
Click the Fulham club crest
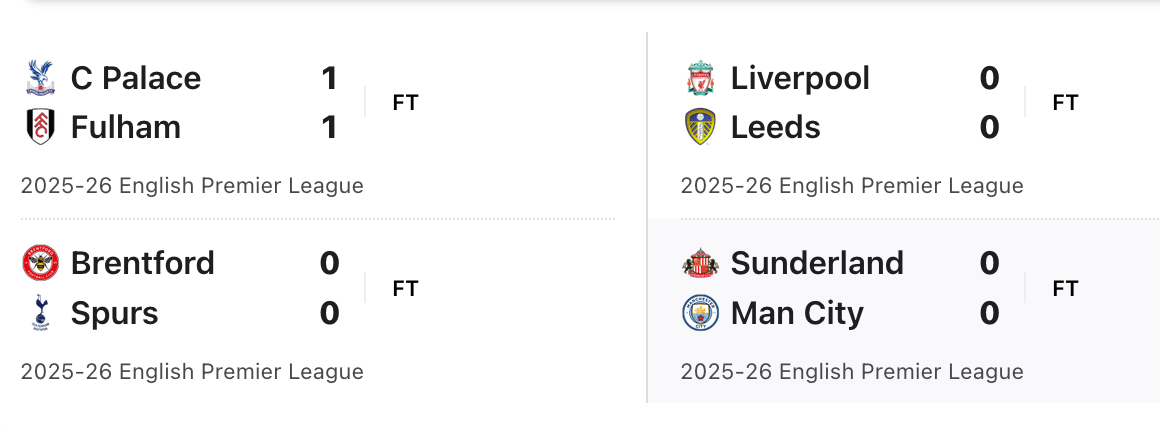pyautogui.click(x=41, y=127)
